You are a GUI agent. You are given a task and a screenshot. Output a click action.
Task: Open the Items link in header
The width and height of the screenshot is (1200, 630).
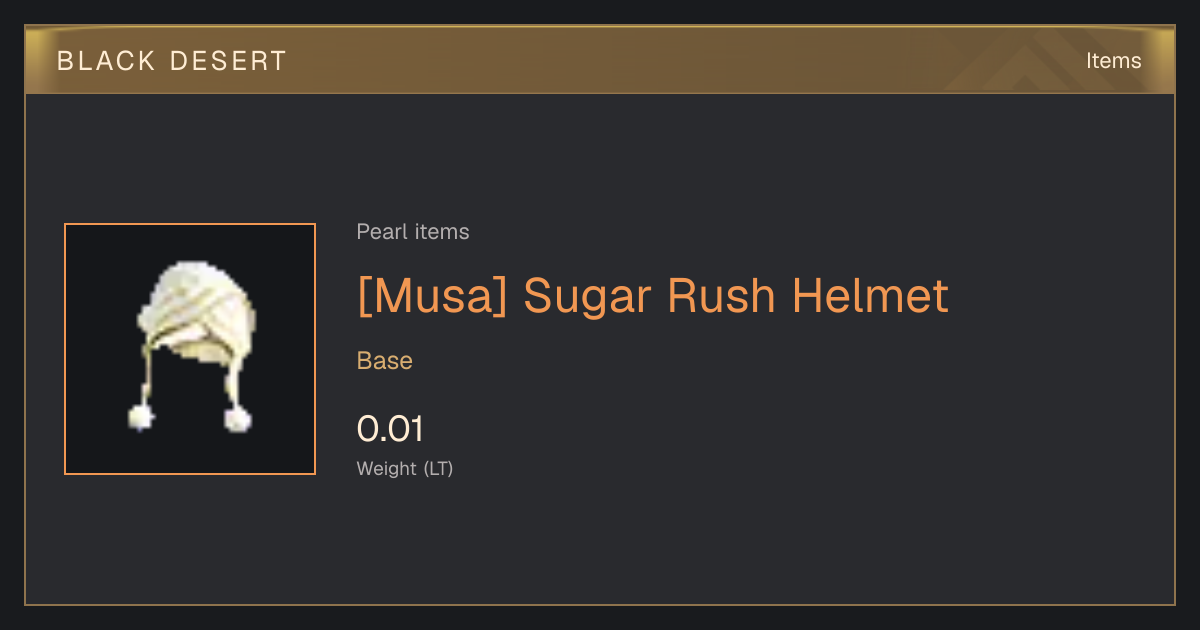[1113, 61]
